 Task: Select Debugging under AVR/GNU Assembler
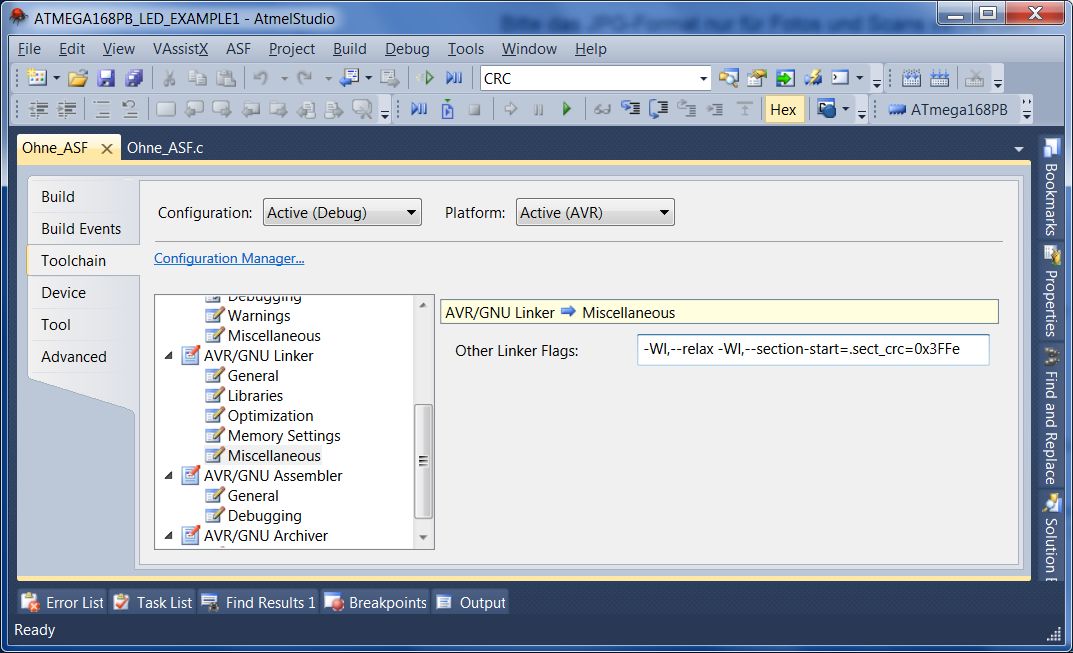[264, 516]
